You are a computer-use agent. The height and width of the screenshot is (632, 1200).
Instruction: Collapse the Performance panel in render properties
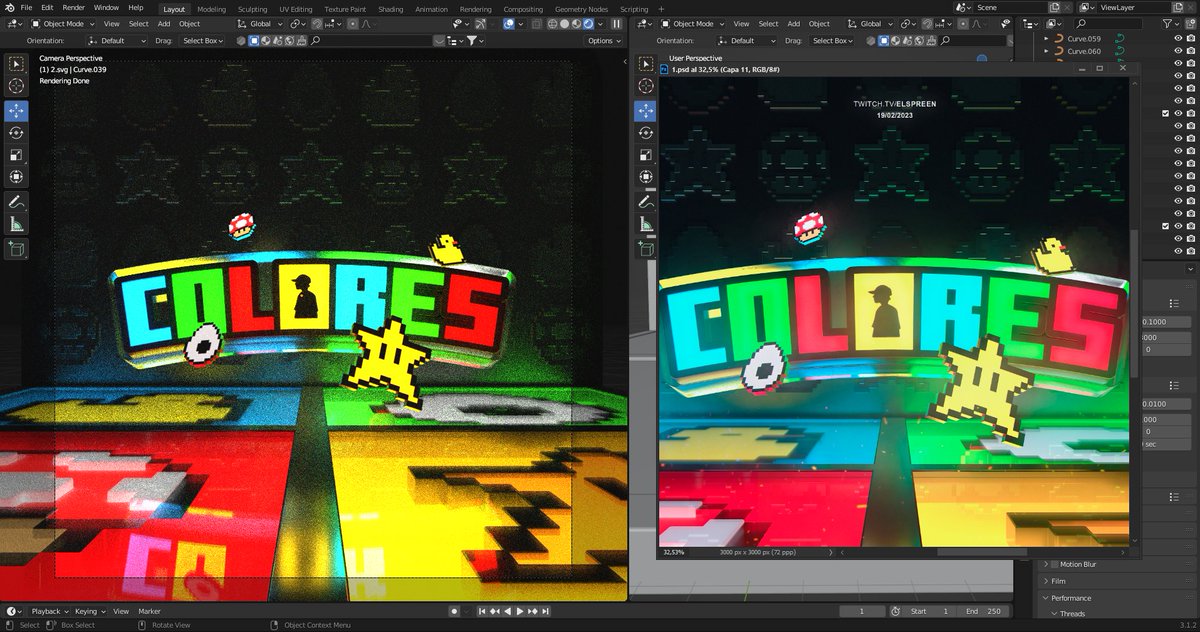pos(1046,598)
